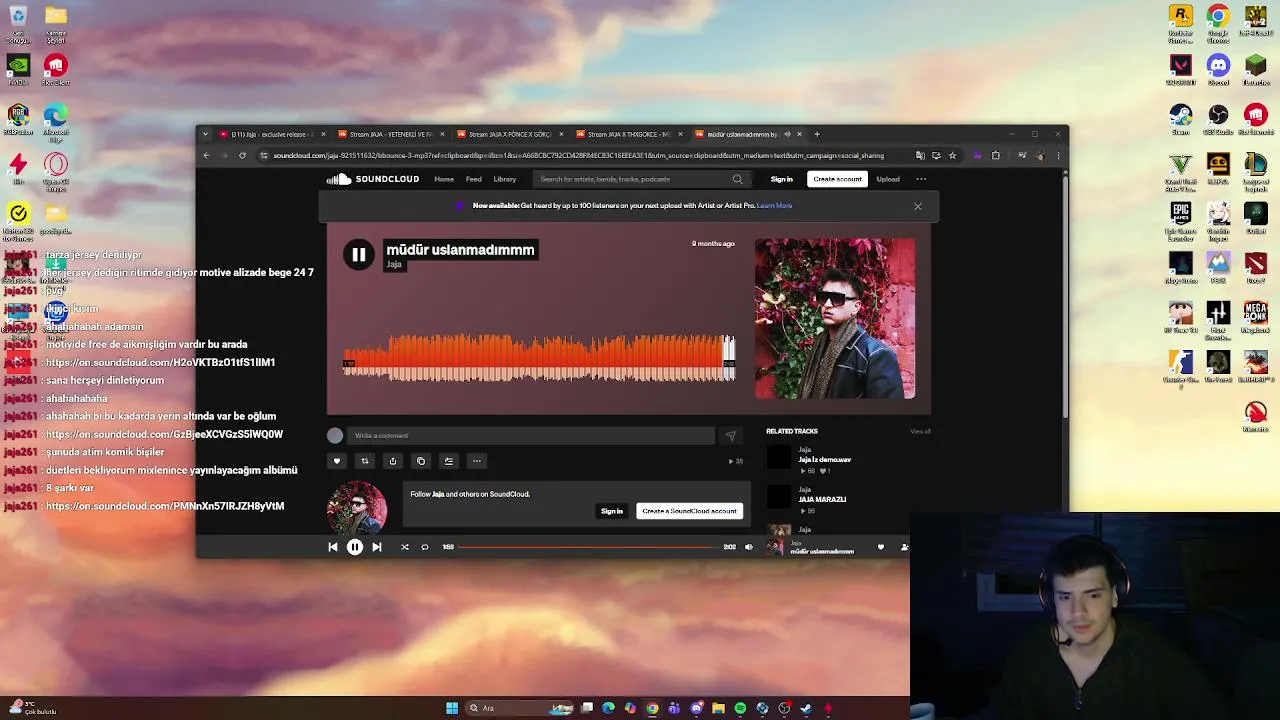Click the translate page icon in address bar

coord(920,155)
